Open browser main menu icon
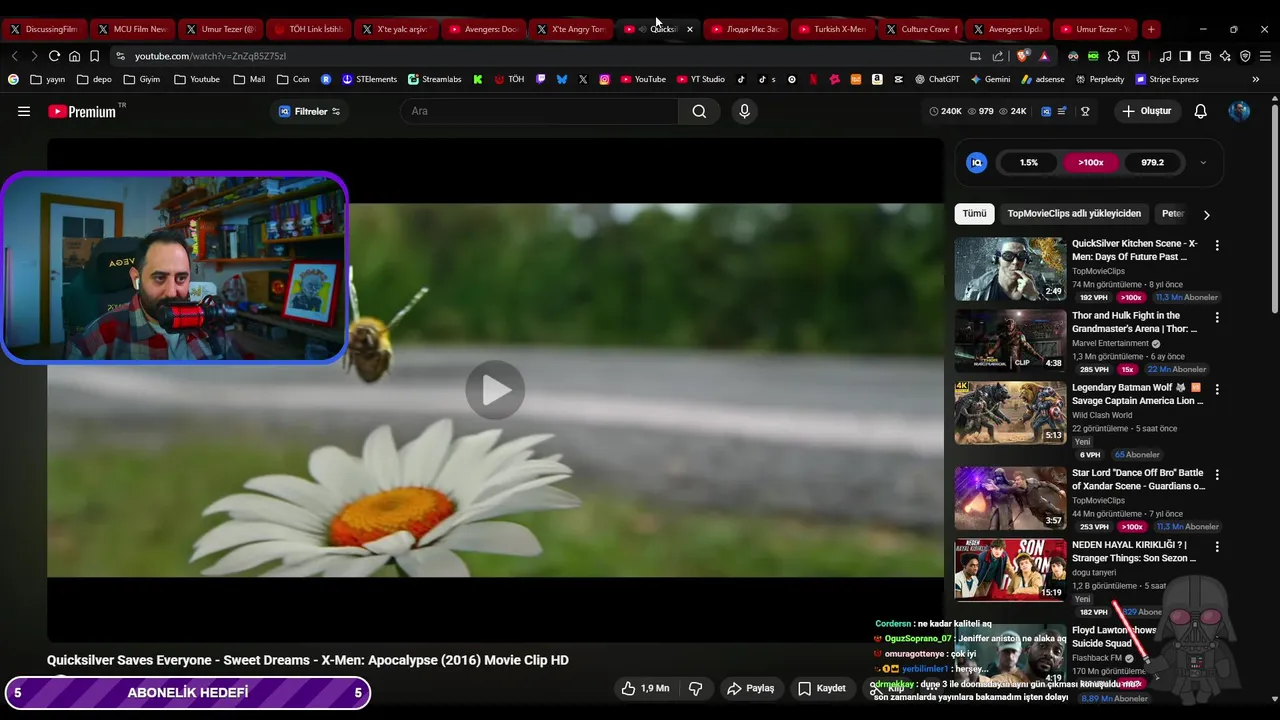1280x720 pixels. [x=1265, y=56]
